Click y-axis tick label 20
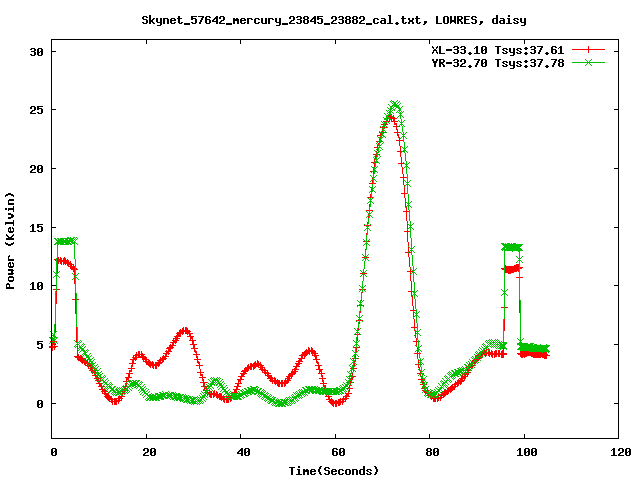This screenshot has height=480, width=640. point(36,169)
